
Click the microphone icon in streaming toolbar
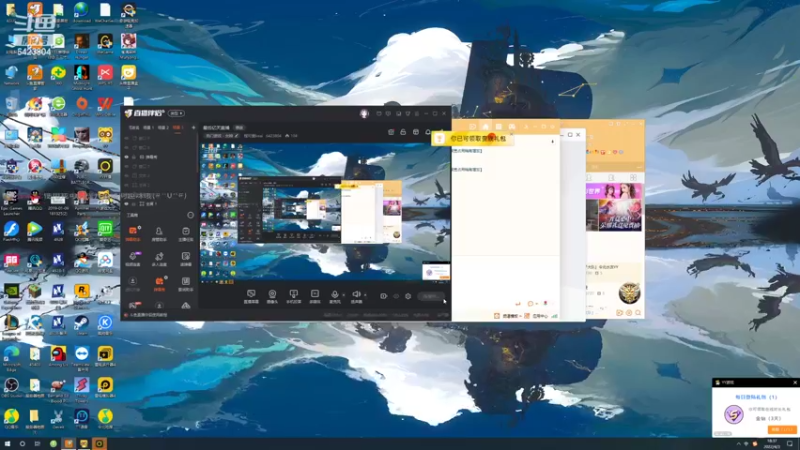click(x=335, y=296)
